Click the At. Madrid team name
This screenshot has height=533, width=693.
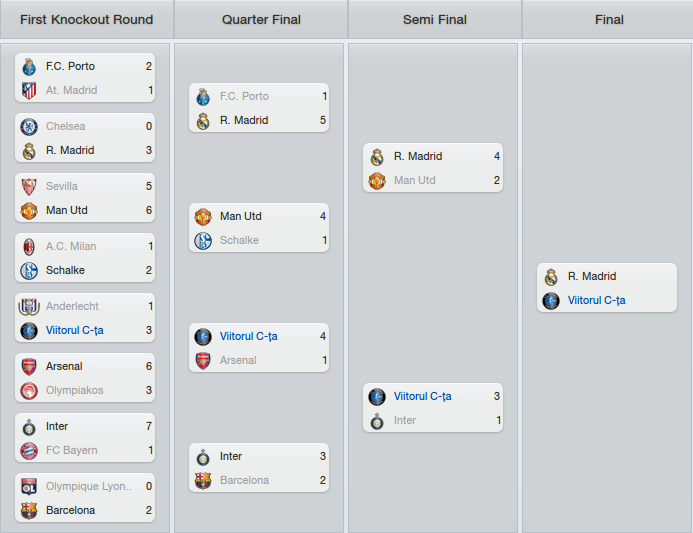click(x=72, y=91)
